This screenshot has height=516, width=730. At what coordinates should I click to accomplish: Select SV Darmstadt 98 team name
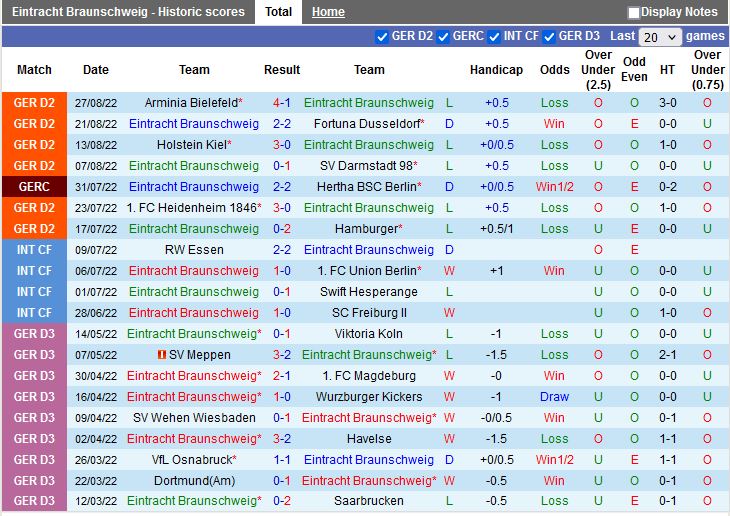point(366,166)
